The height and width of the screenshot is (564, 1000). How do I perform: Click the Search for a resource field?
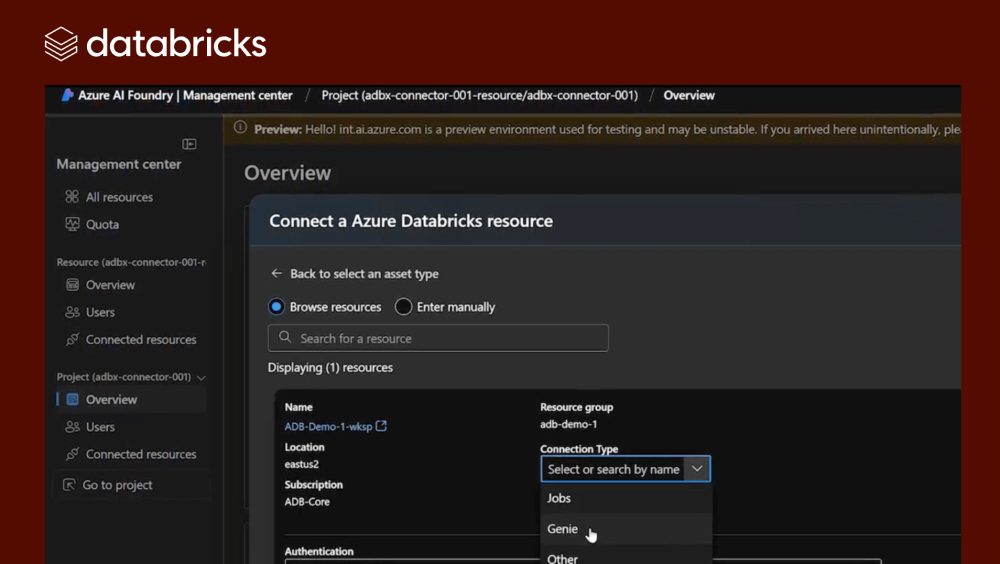coord(438,338)
